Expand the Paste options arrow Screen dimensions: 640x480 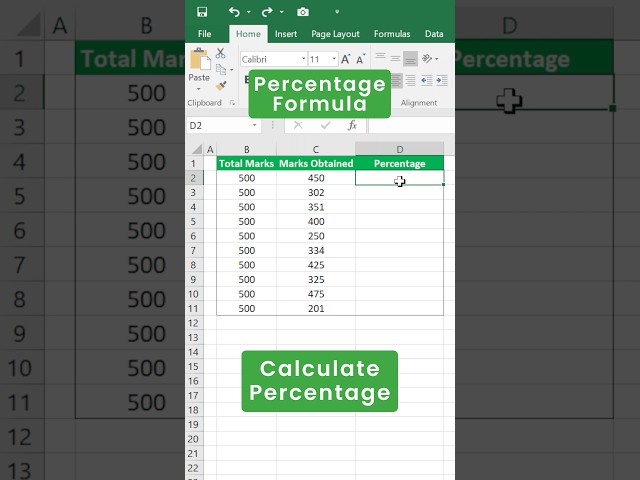point(199,89)
